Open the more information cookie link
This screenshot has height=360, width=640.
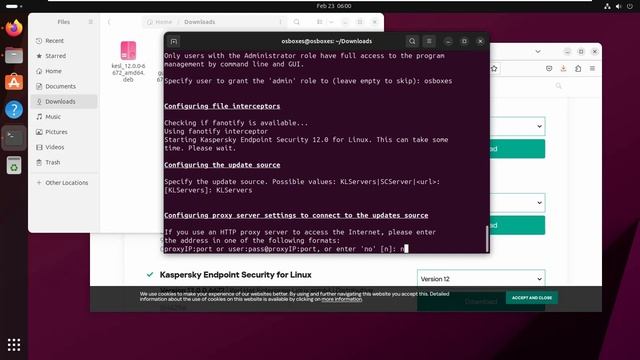[x=342, y=299]
